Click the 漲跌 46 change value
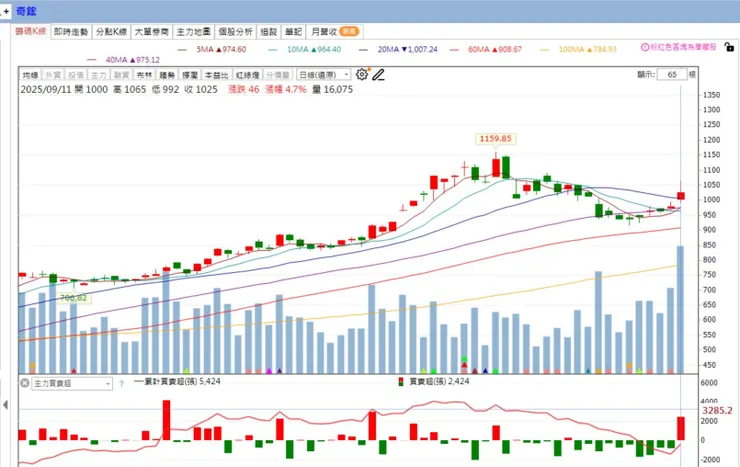 tap(244, 89)
